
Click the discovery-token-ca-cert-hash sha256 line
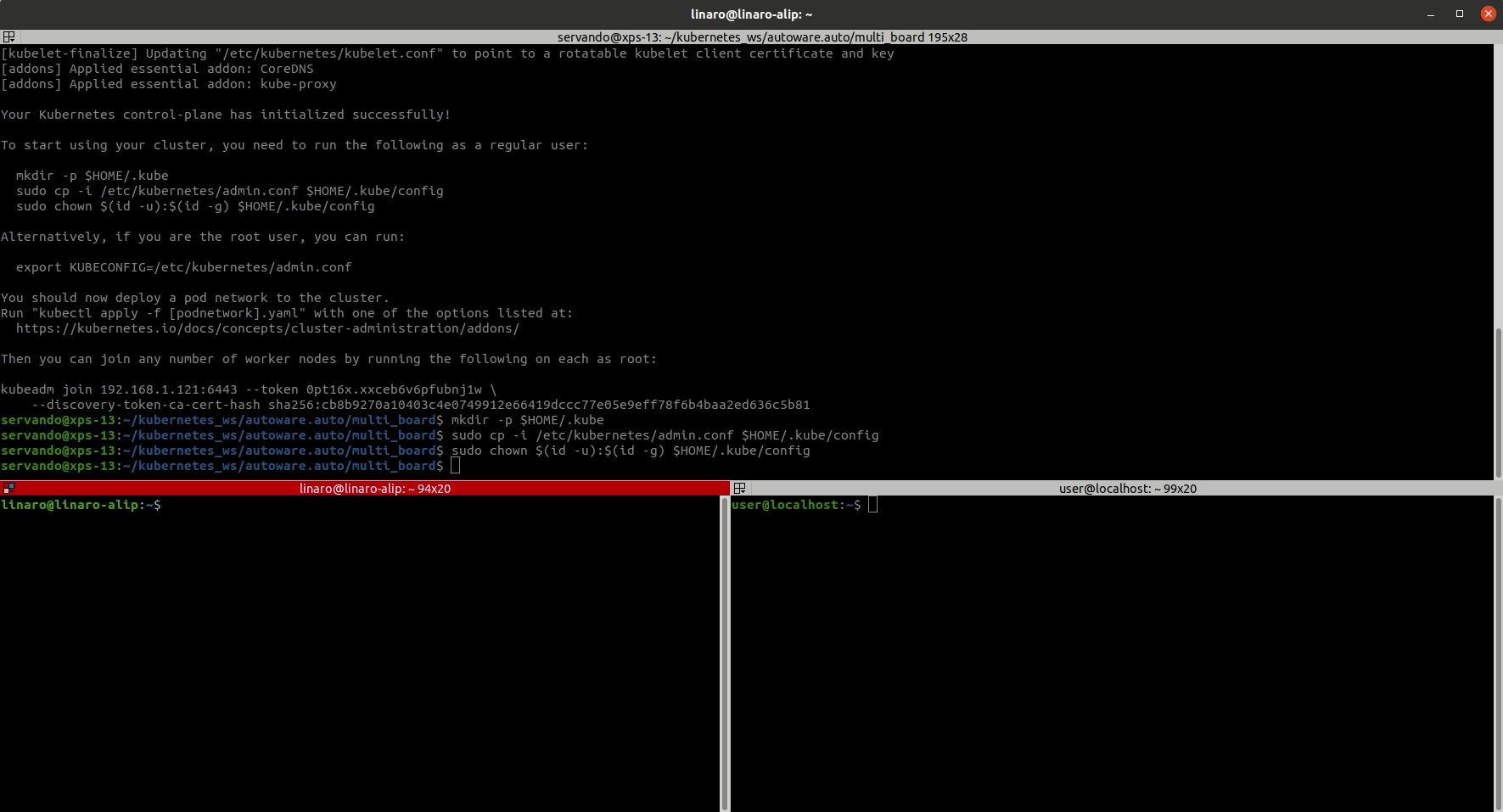(420, 405)
